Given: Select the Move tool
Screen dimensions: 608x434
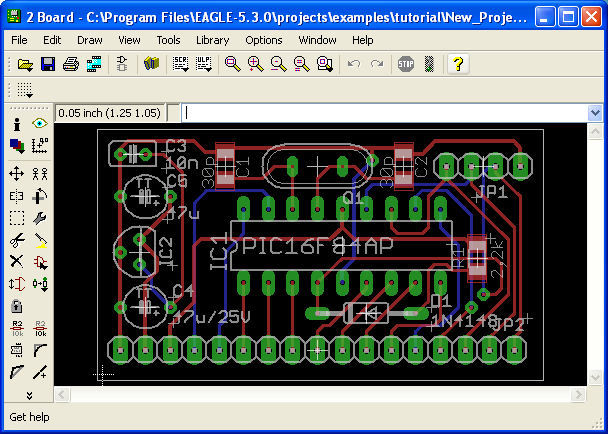Looking at the screenshot, I should (x=17, y=174).
